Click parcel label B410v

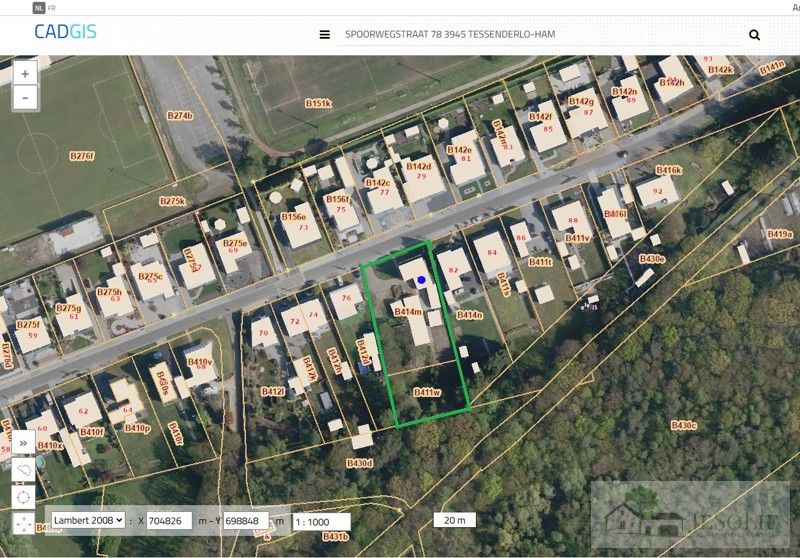coord(200,362)
